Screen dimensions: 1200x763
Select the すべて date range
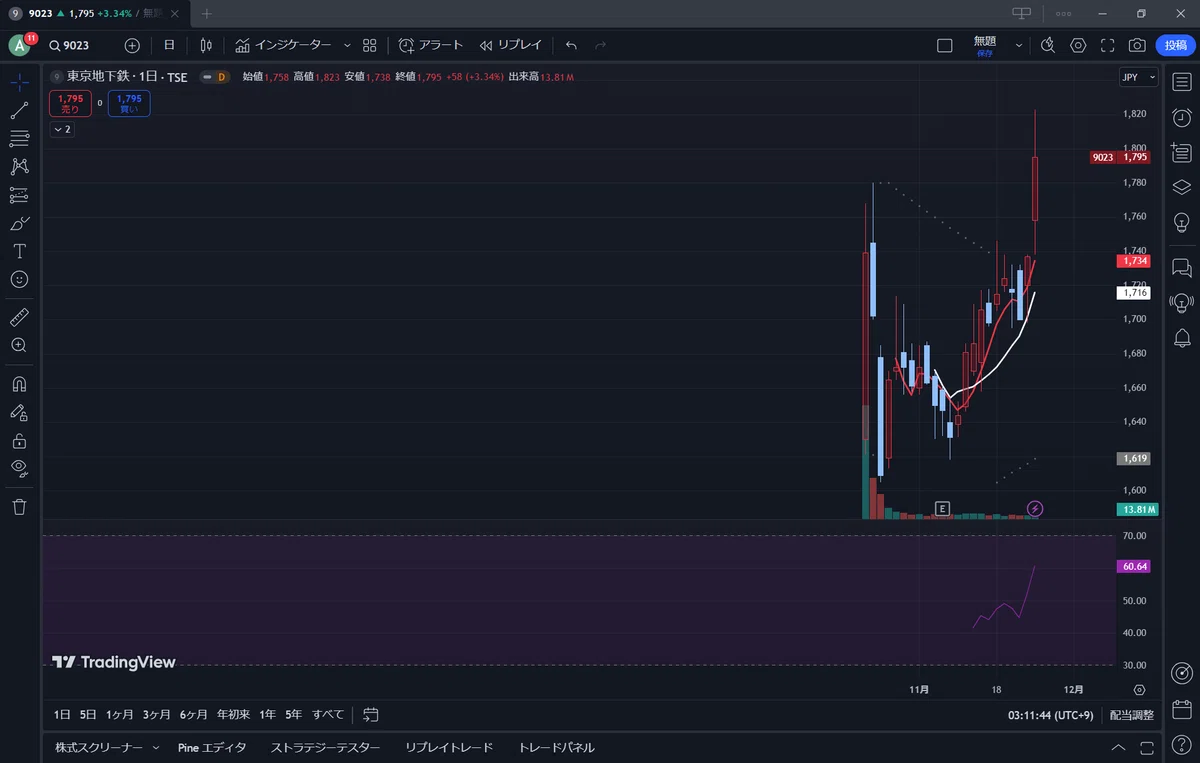(x=328, y=715)
